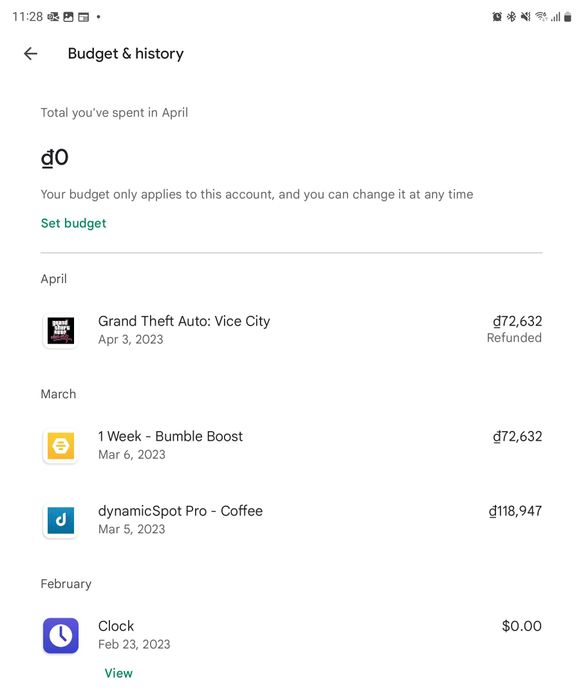583x700 pixels.
Task: Tap the Grand Theft Auto app icon
Action: click(x=61, y=331)
